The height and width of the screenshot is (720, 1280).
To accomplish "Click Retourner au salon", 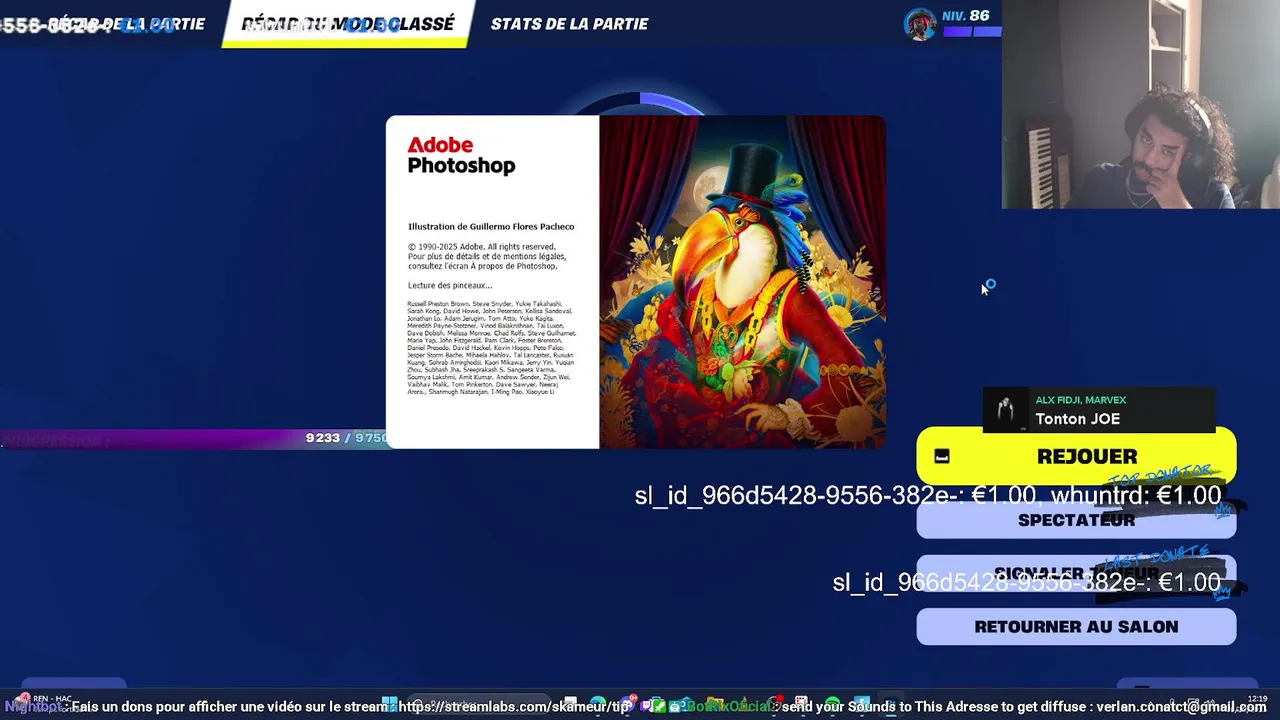I will click(1076, 627).
